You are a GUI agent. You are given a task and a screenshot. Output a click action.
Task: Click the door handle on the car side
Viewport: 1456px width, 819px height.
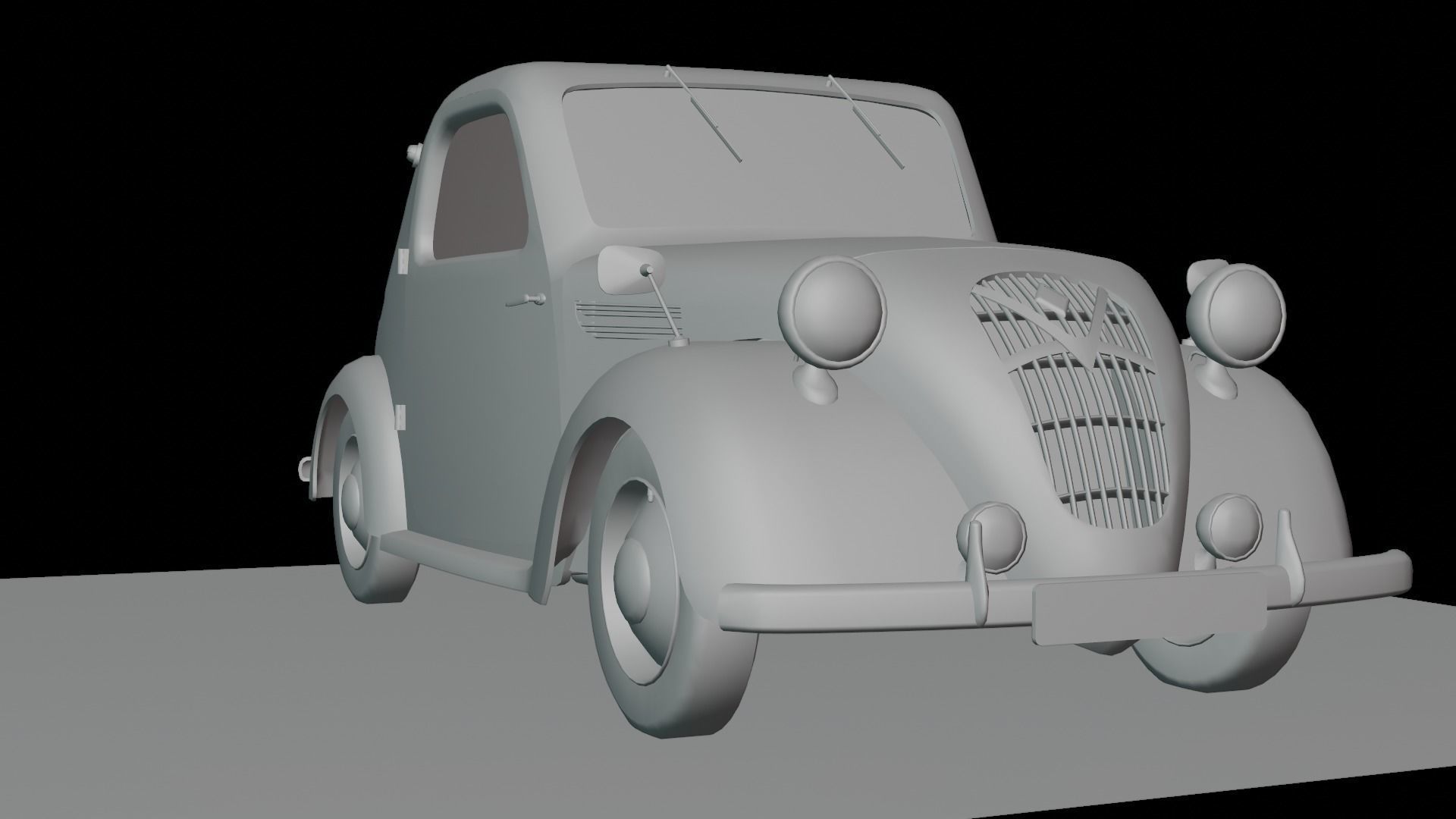click(526, 300)
